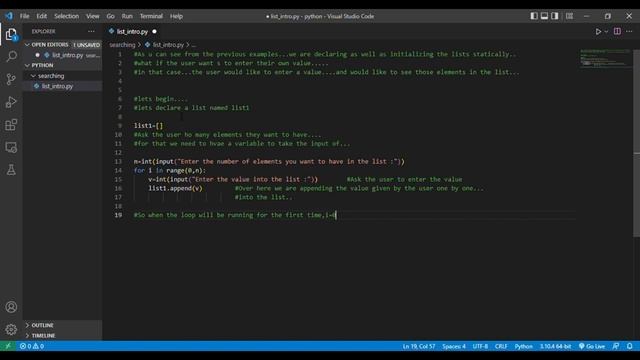The width and height of the screenshot is (640, 360).
Task: Toggle the secondary side bar layout
Action: click(x=555, y=16)
